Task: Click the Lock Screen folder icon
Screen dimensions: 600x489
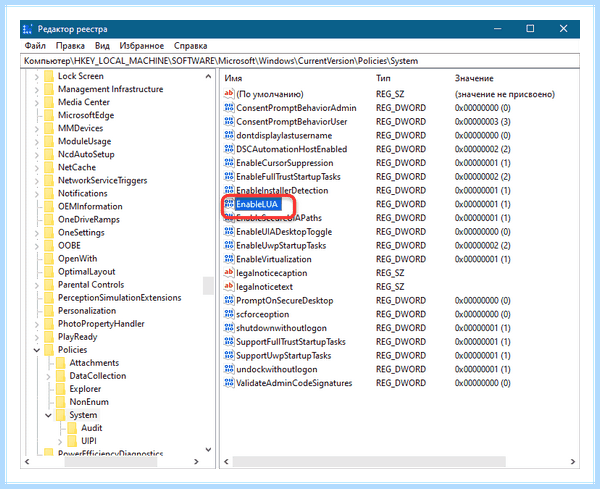Action: 49,76
